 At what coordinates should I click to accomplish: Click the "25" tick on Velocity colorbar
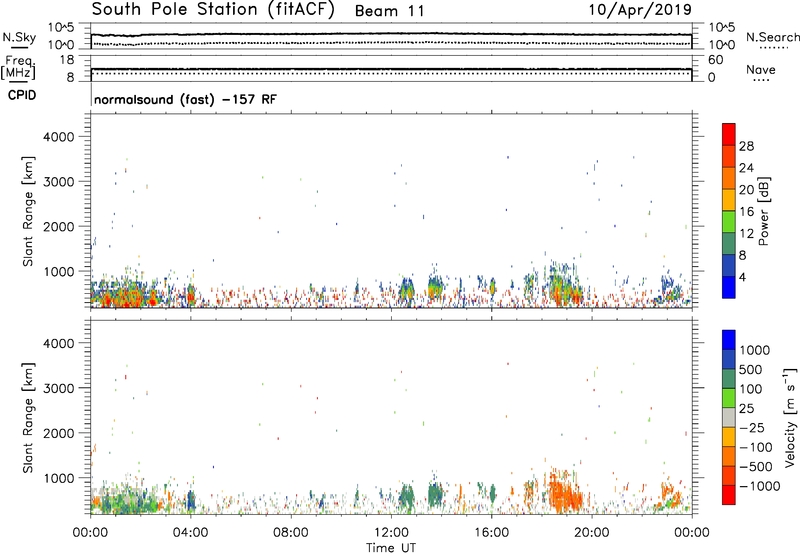(x=747, y=408)
